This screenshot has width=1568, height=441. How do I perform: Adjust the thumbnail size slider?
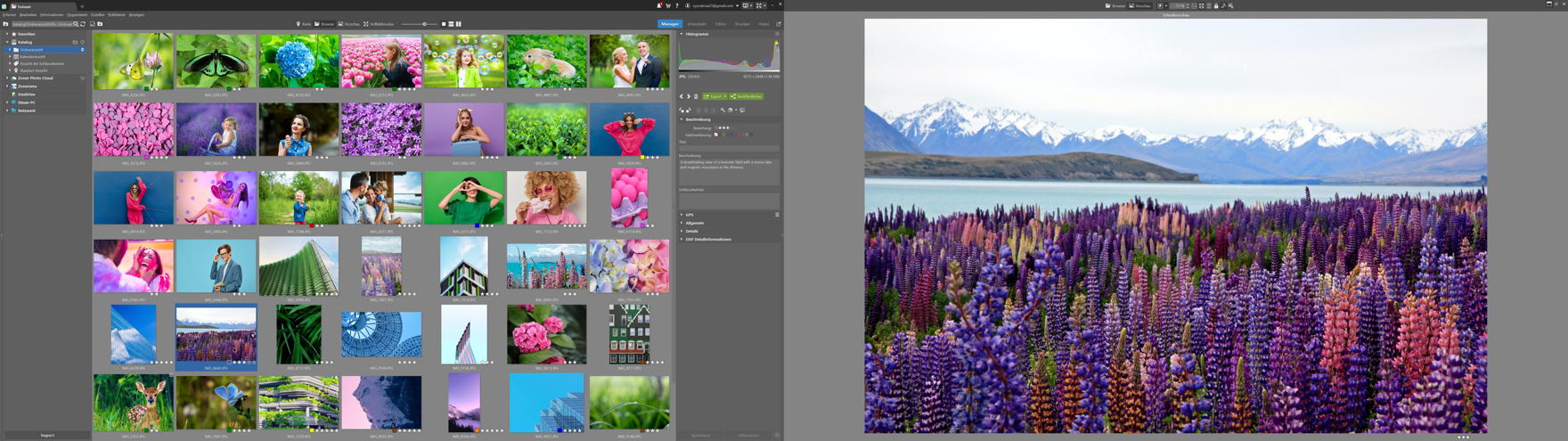coord(424,24)
